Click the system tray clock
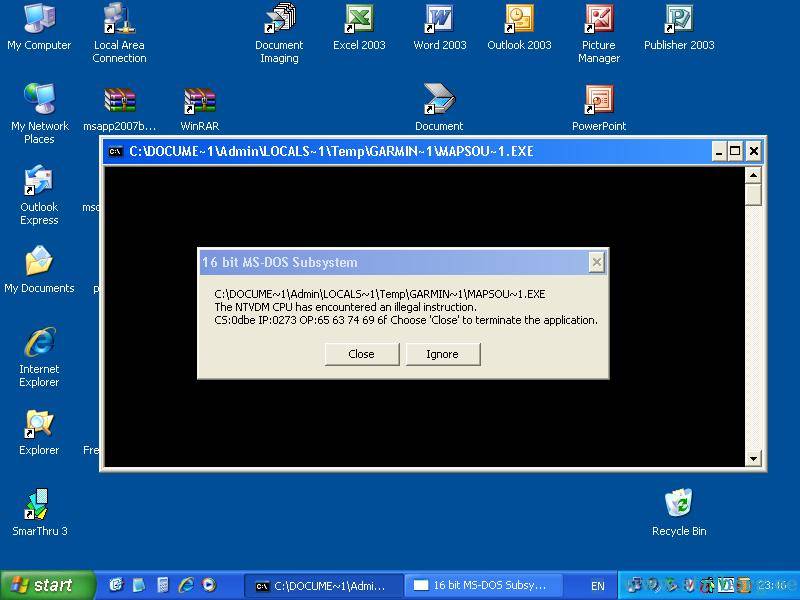The image size is (800, 600). click(772, 585)
